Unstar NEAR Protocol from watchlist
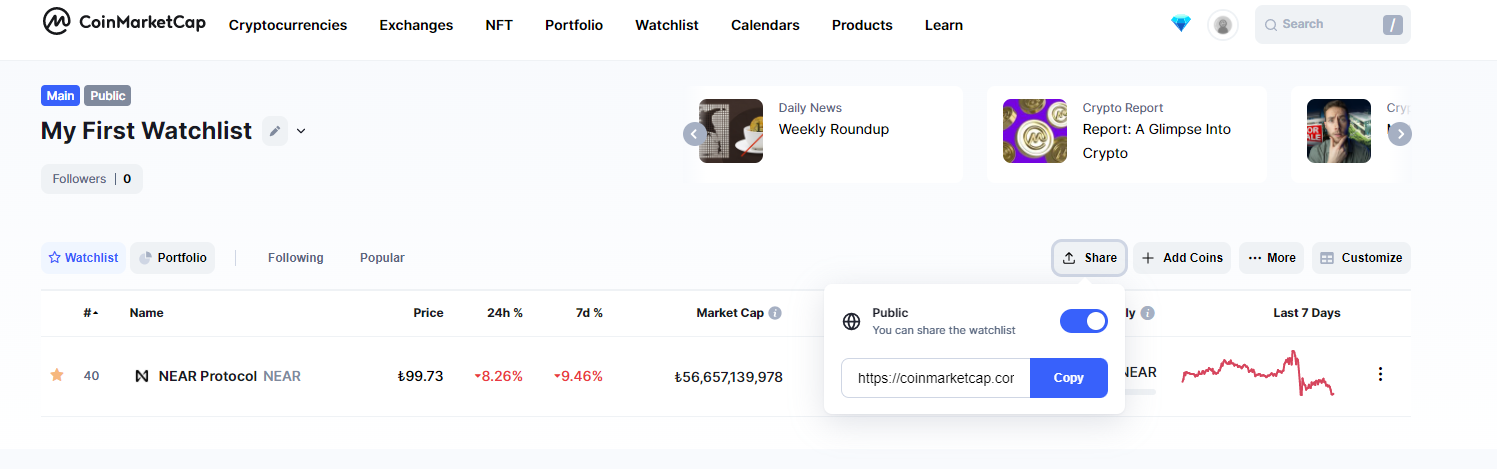The width and height of the screenshot is (1497, 469). click(x=57, y=375)
